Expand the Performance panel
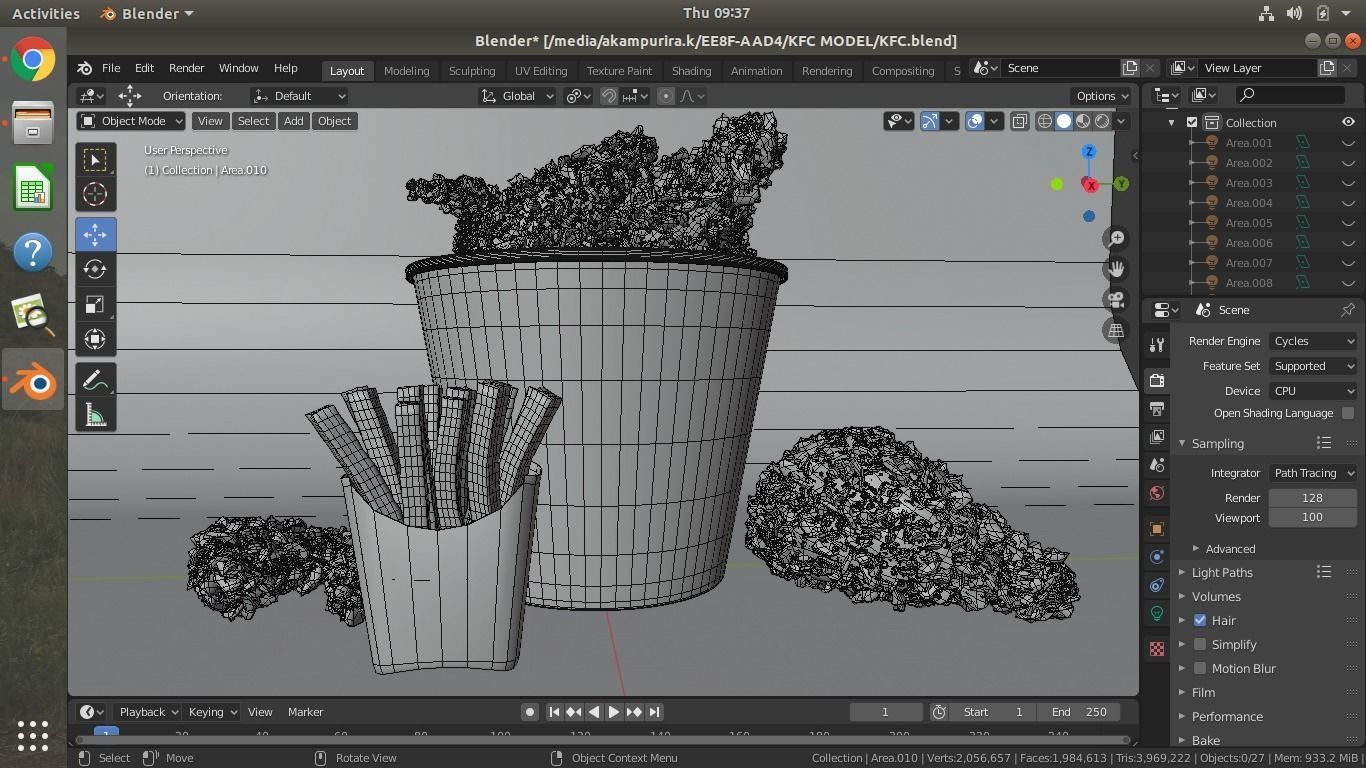Viewport: 1366px width, 768px height. pyautogui.click(x=1182, y=716)
